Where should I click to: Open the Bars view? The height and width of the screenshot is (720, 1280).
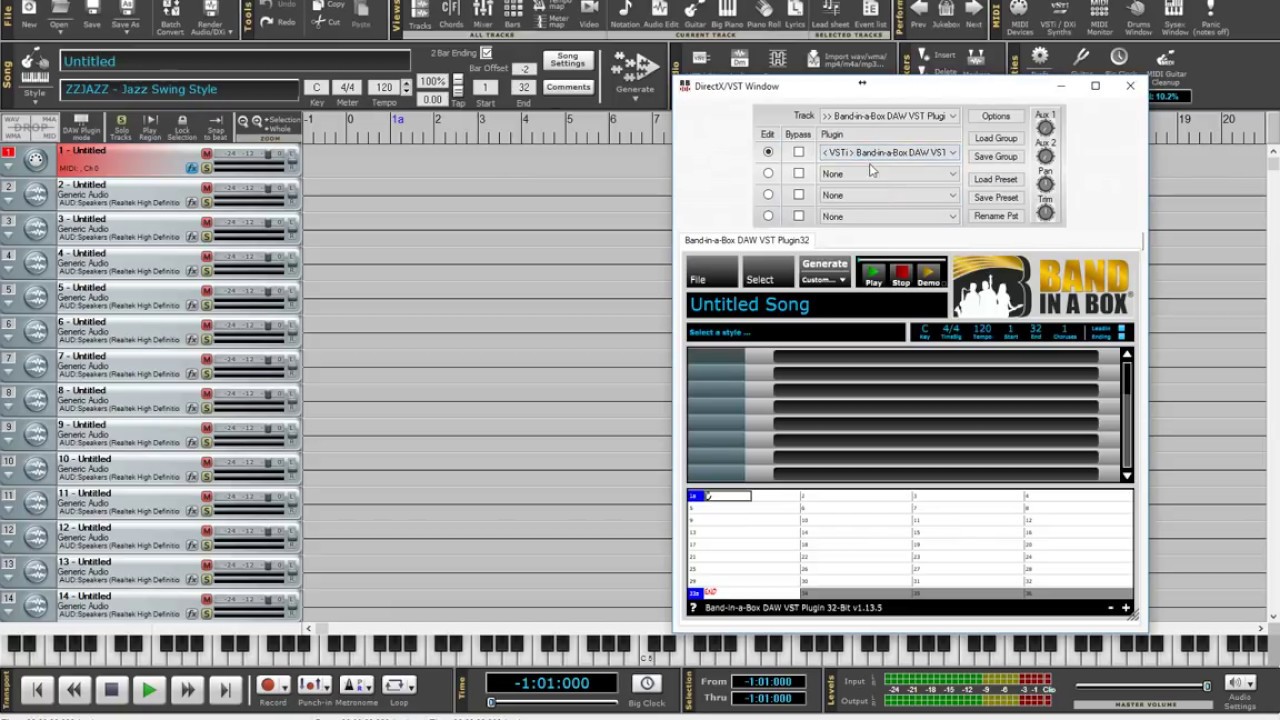click(513, 14)
